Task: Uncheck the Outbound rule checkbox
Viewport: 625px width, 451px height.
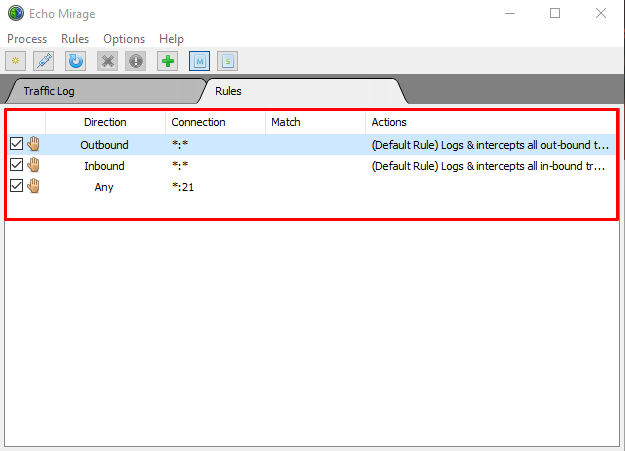Action: (x=16, y=144)
